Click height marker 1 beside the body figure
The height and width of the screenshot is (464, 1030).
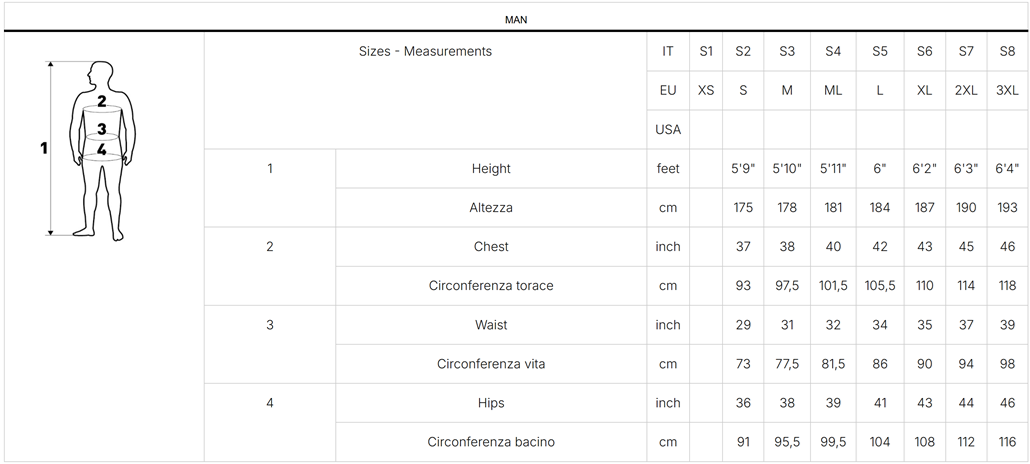tap(44, 148)
